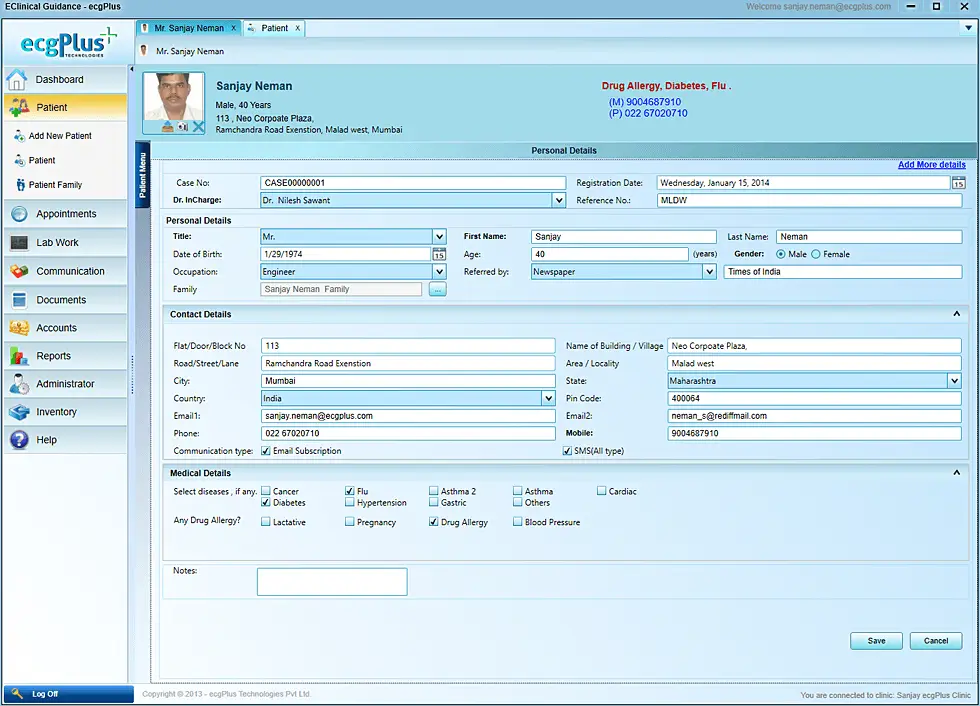Click the Add More details link

click(x=933, y=164)
